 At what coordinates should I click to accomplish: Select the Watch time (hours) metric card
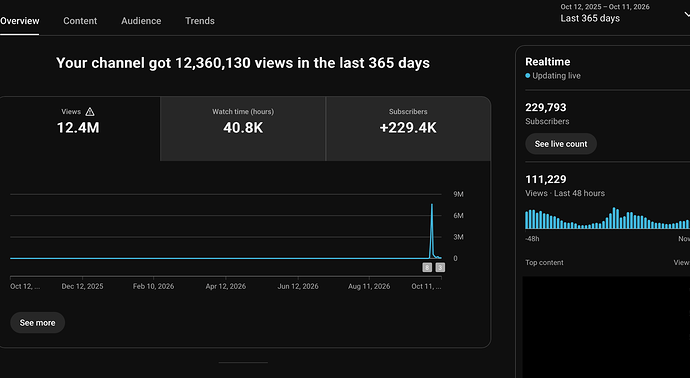(x=243, y=128)
